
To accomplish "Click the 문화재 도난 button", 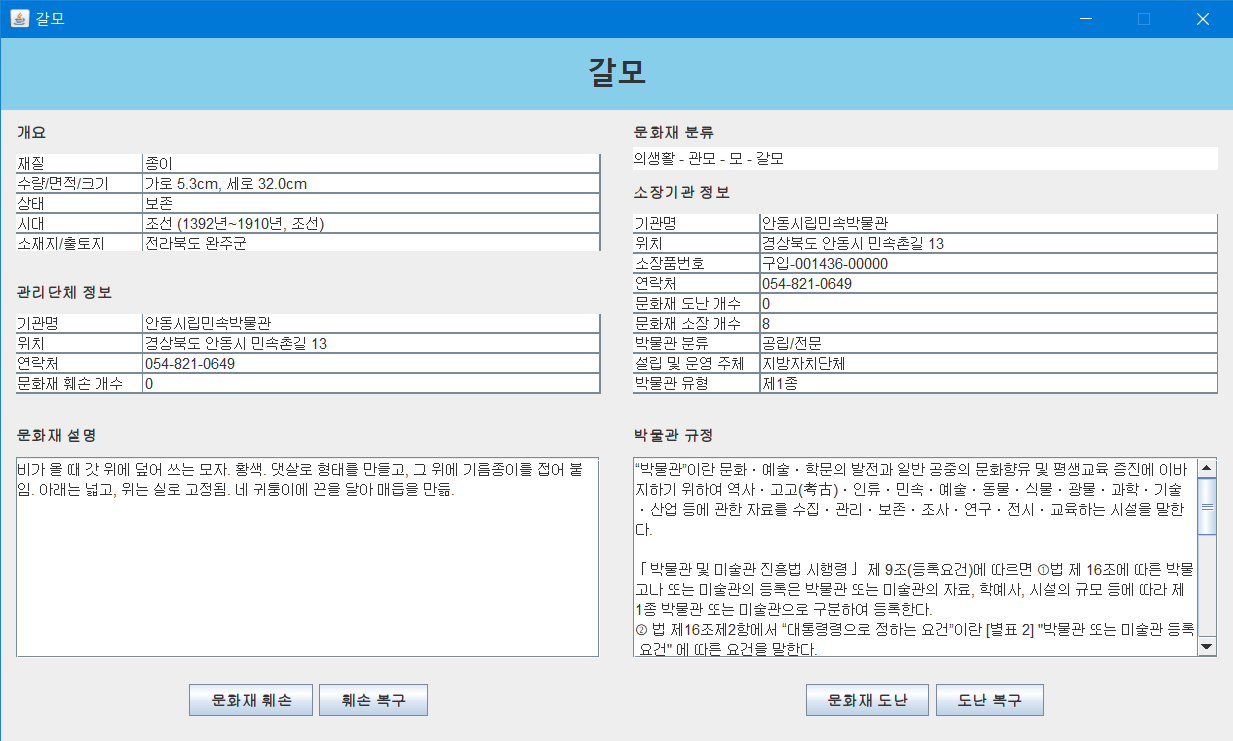I will pos(866,700).
